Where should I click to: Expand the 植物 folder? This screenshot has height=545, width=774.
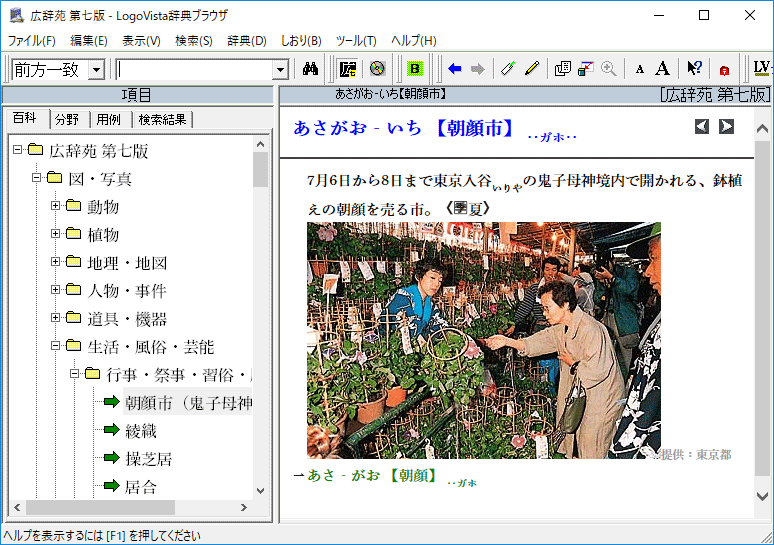pyautogui.click(x=55, y=233)
